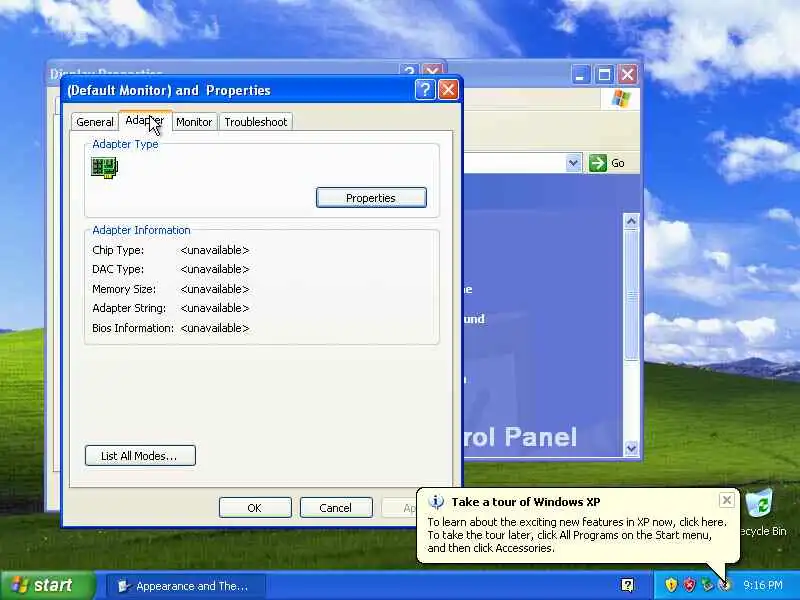Expand the address bar dropdown in Control Panel
The width and height of the screenshot is (800, 600).
click(573, 163)
